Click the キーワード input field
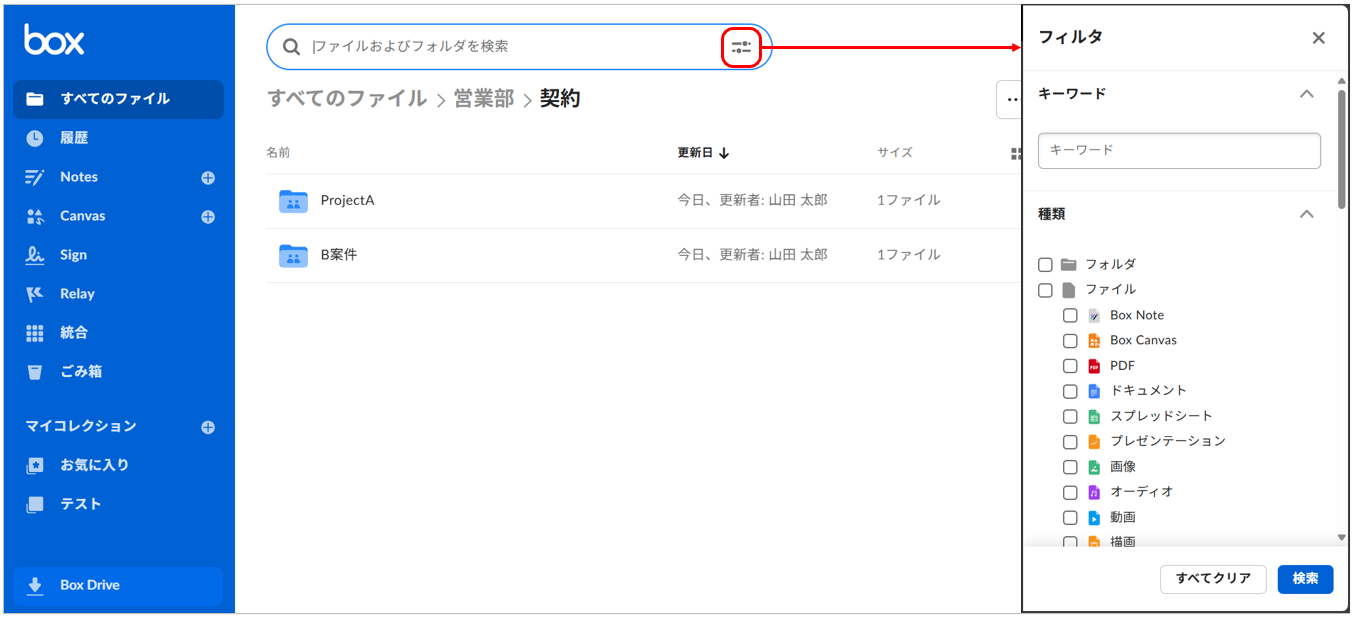Image resolution: width=1352 pixels, height=617 pixels. [x=1179, y=150]
